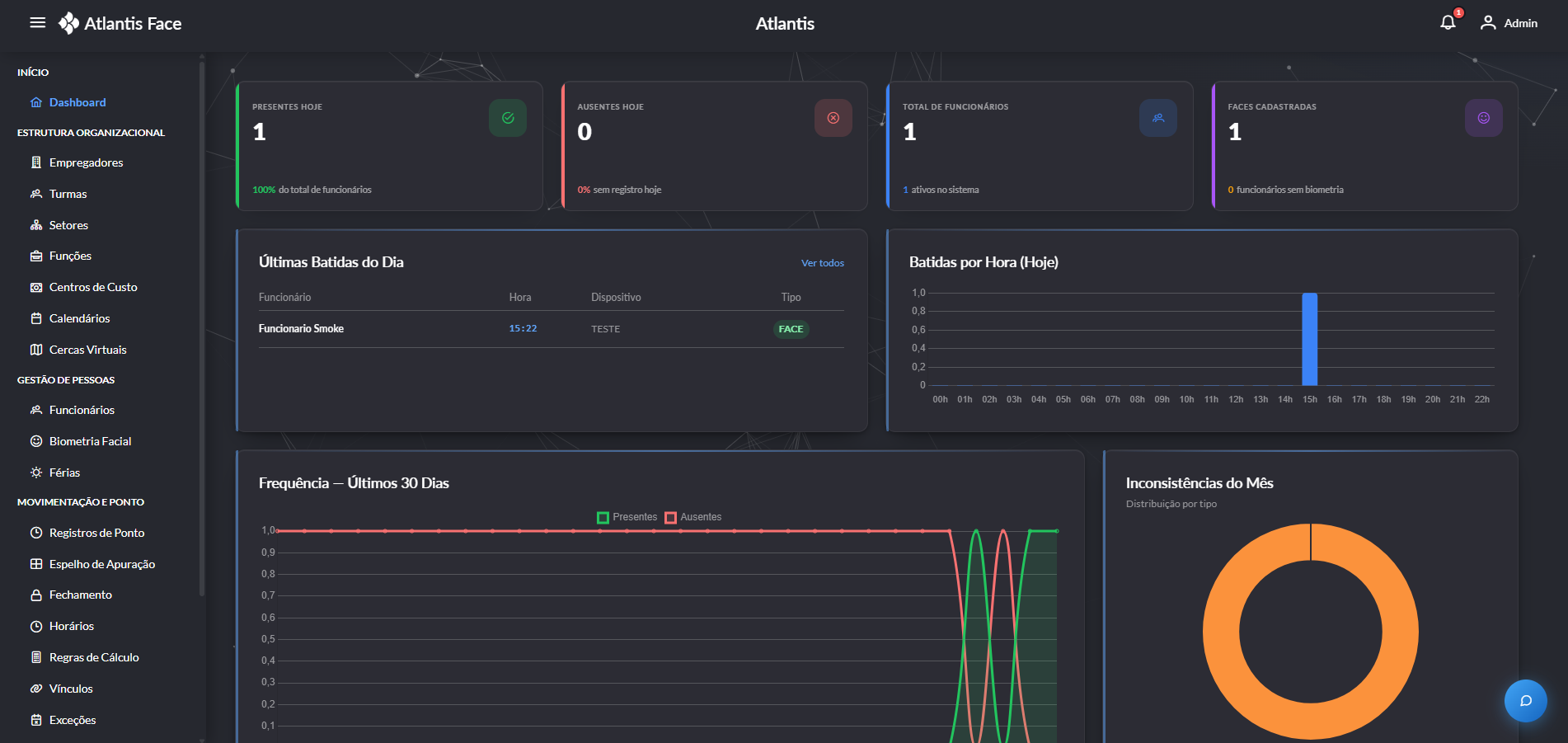
Task: Click the 15h bar in hourly chart
Action: click(1309, 339)
